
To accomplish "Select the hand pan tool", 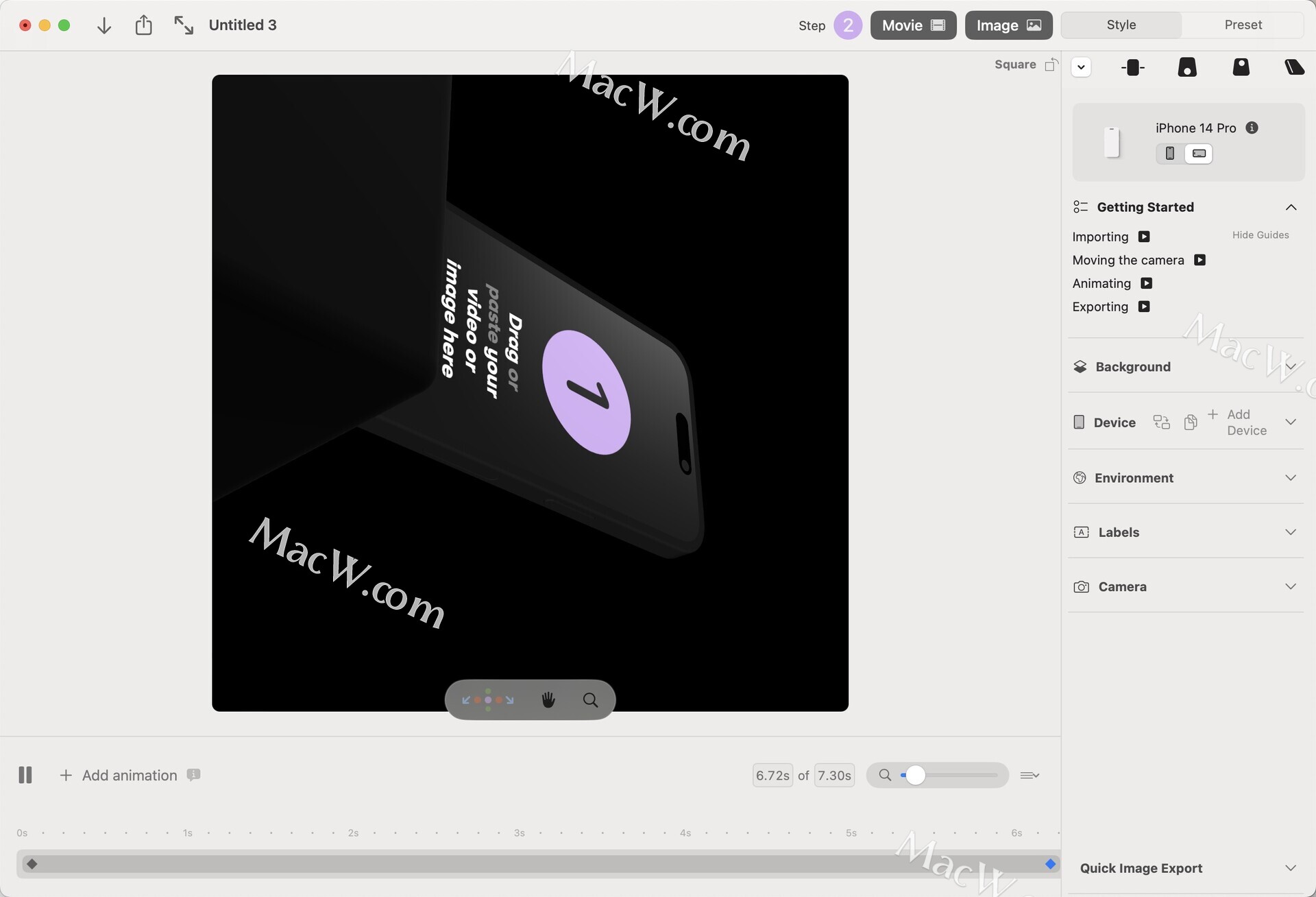I will [548, 700].
